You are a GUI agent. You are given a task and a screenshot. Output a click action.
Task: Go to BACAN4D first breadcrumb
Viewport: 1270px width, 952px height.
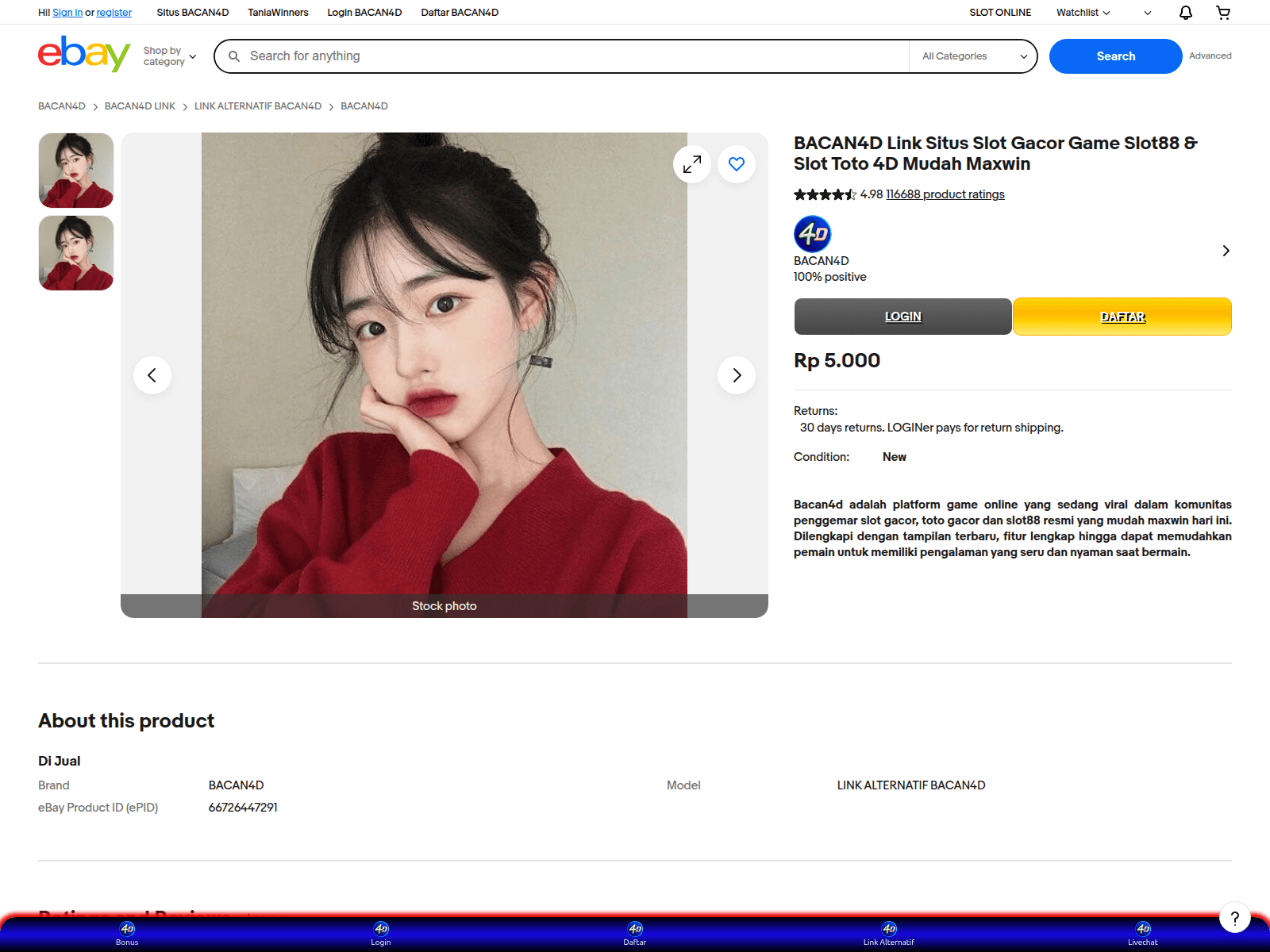62,106
